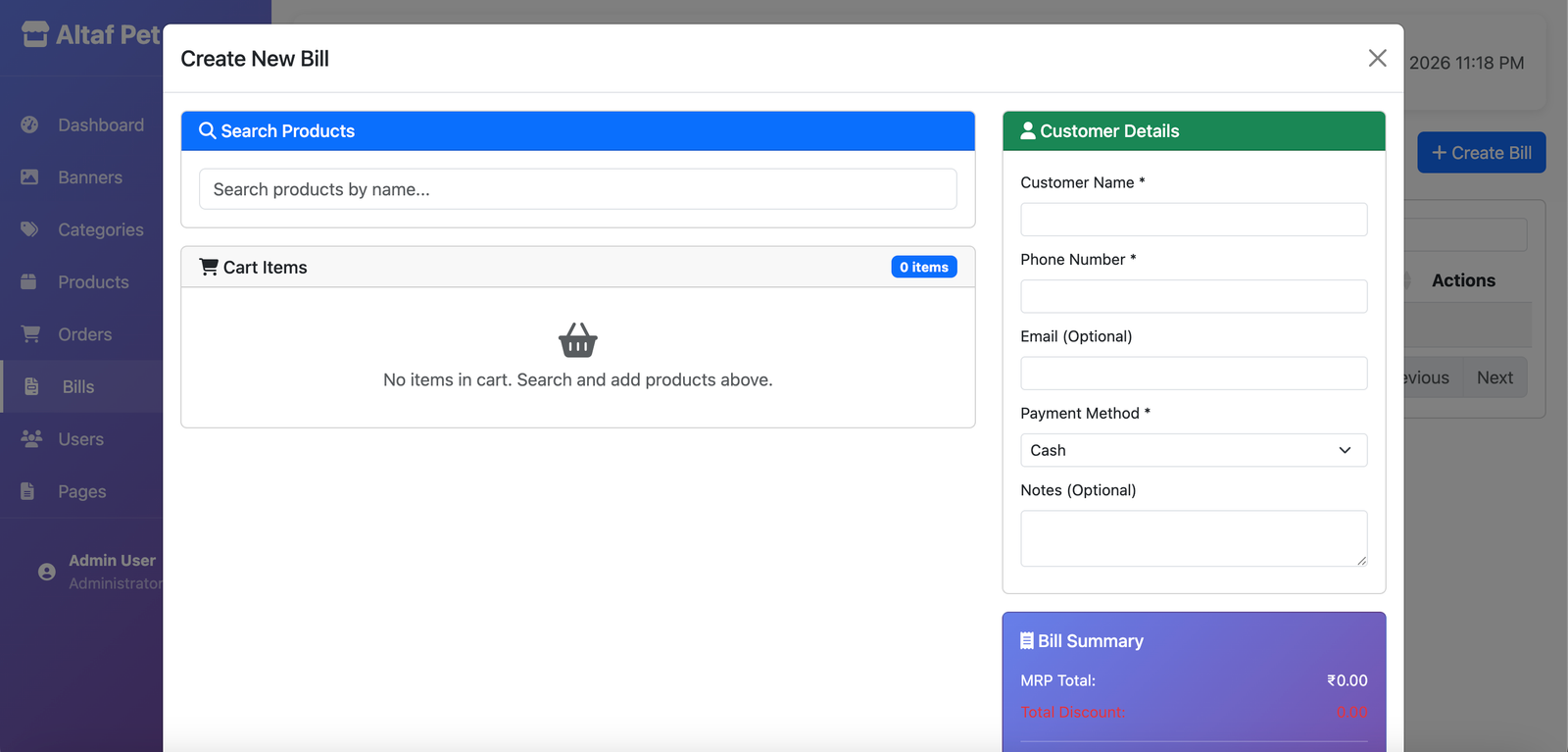Click the person icon in Customer Details header
The image size is (1568, 752).
coord(1028,130)
